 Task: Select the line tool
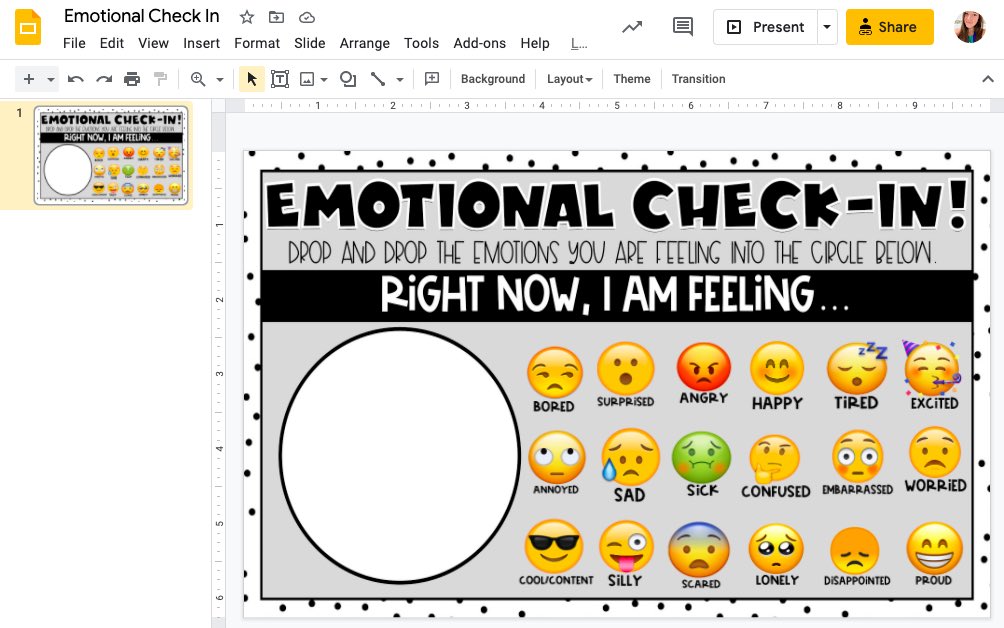click(x=378, y=79)
